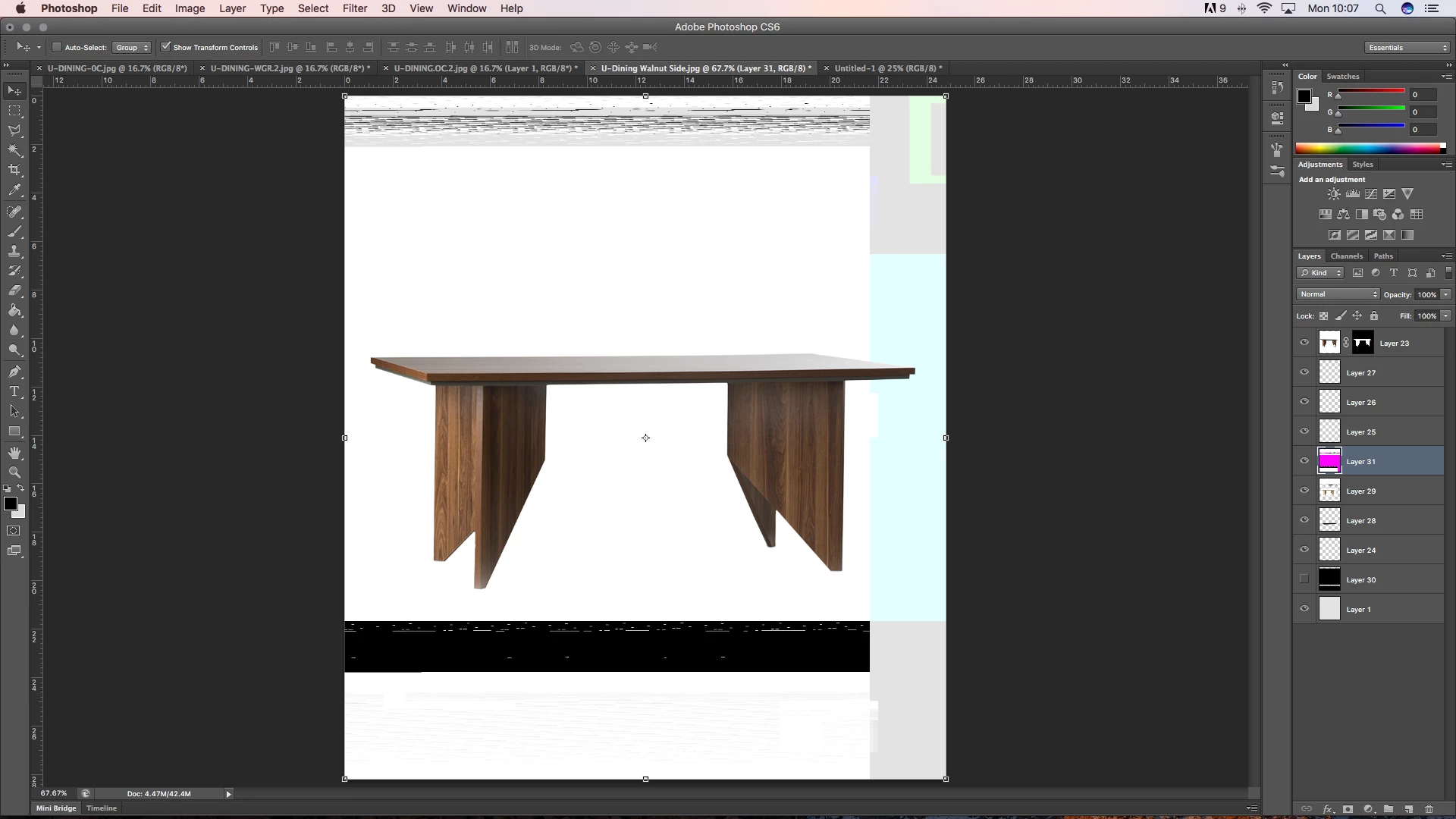Open the blend mode Normal dropdown
Viewport: 1456px width, 819px height.
(x=1338, y=294)
